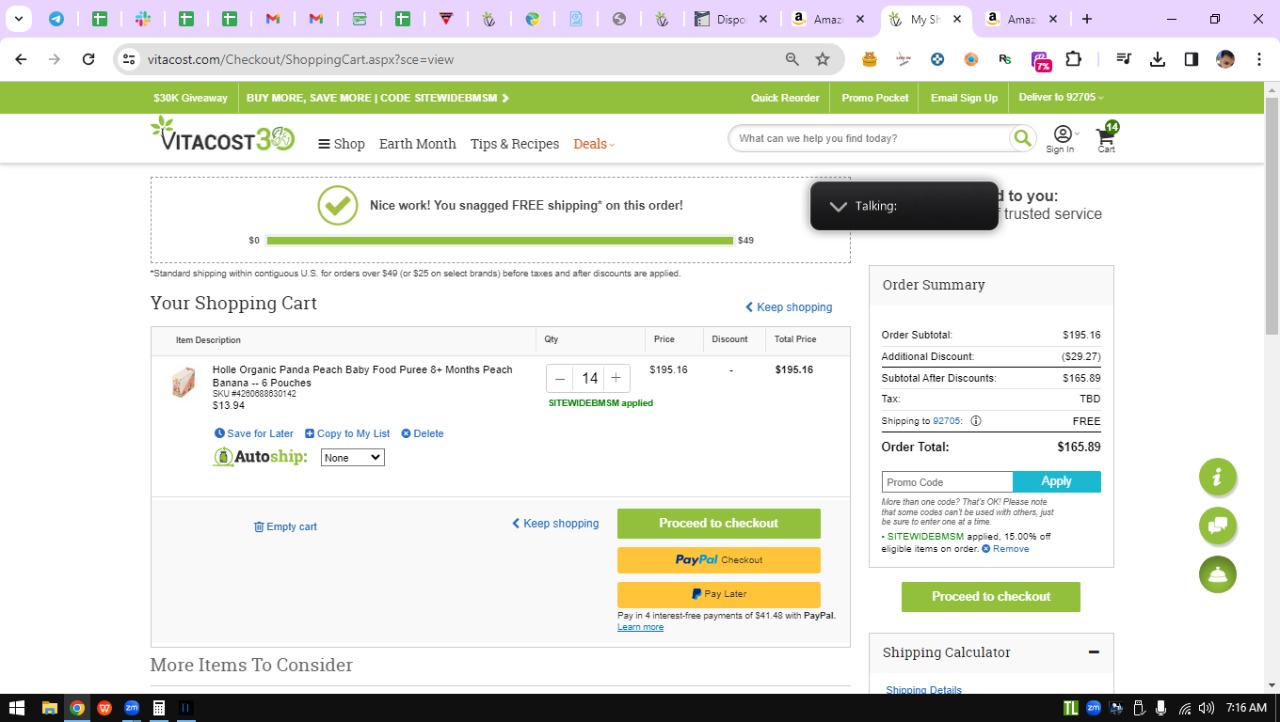Image resolution: width=1280 pixels, height=722 pixels.
Task: Switch to the Dispo tab
Action: 733,19
